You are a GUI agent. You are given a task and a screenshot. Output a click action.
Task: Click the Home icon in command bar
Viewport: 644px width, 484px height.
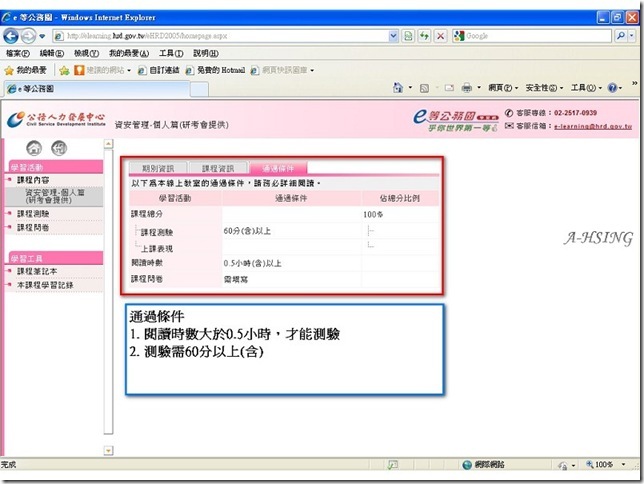(x=398, y=88)
